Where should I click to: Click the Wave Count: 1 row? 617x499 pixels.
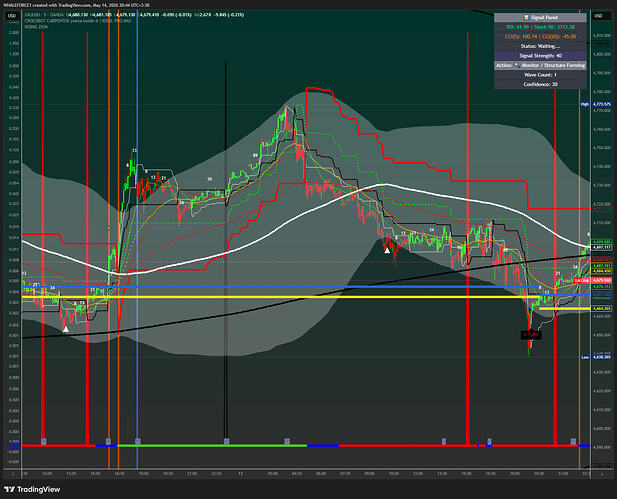pyautogui.click(x=540, y=75)
